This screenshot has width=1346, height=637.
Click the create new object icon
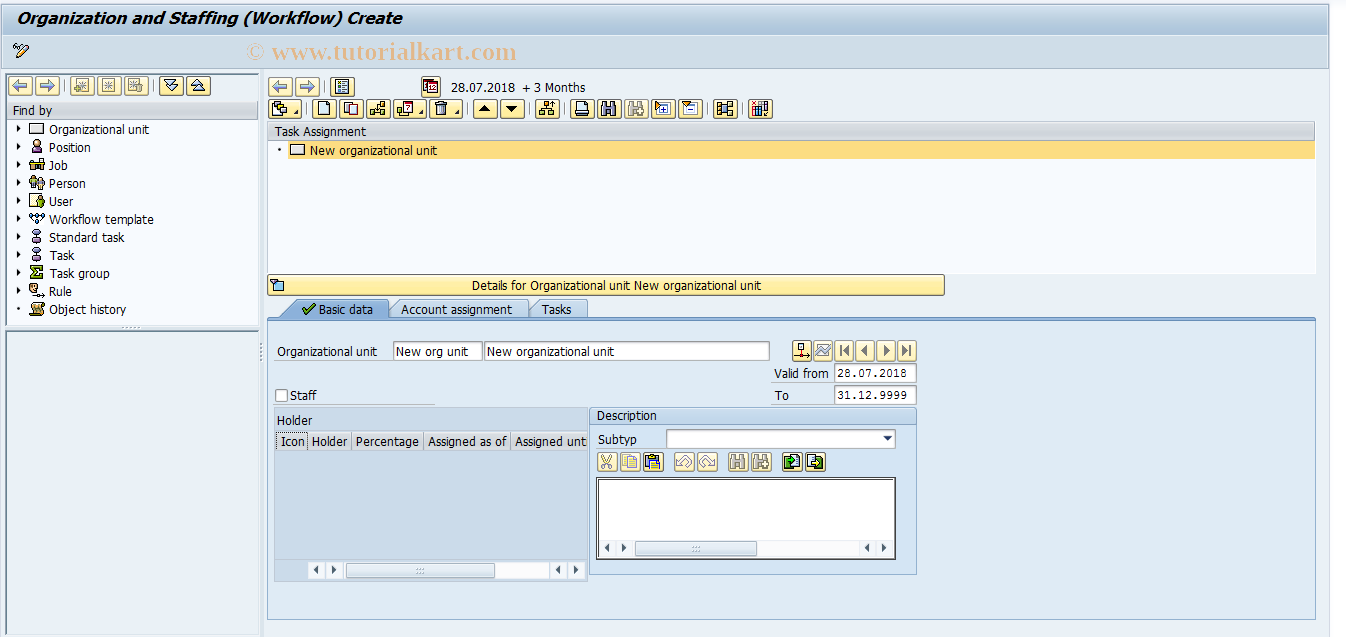point(325,109)
